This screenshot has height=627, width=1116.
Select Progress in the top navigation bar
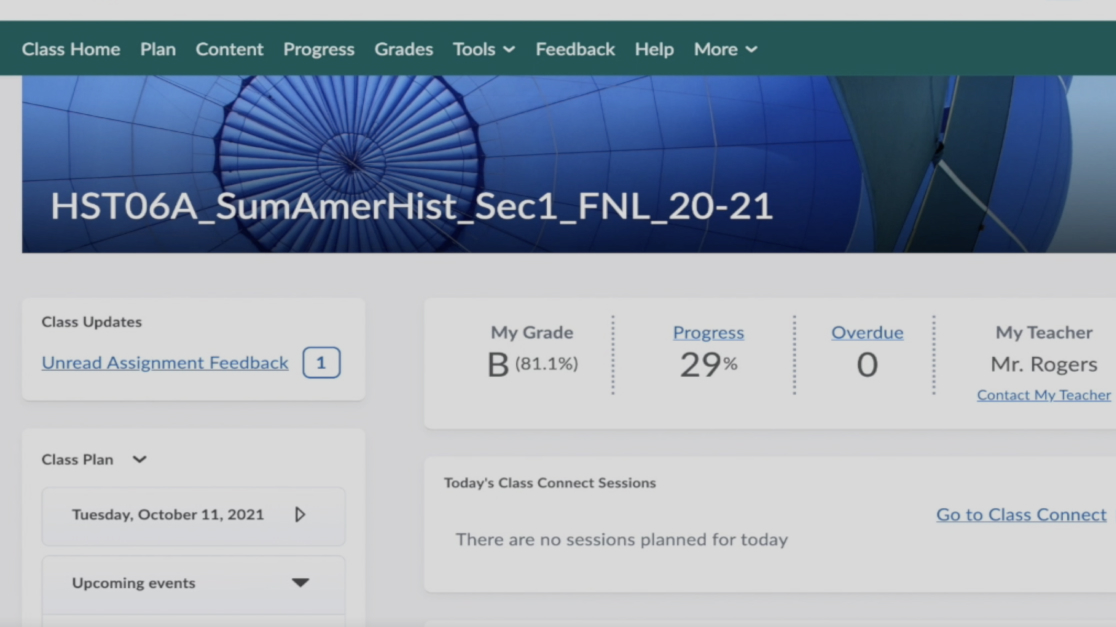click(x=318, y=49)
